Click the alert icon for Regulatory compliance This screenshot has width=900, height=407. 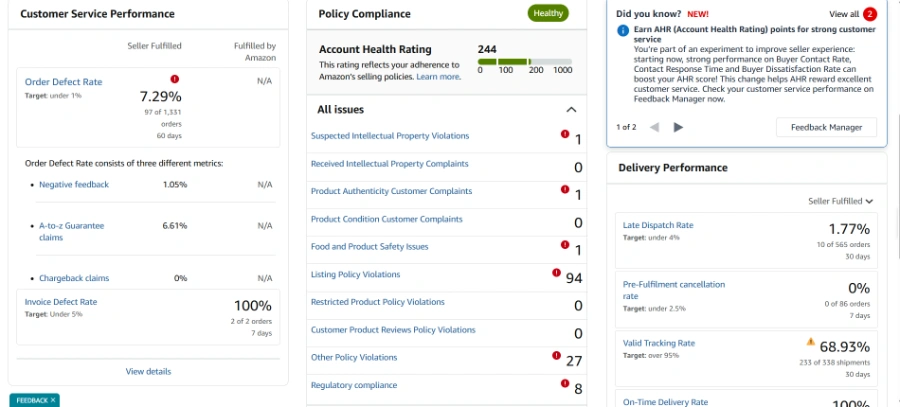point(565,383)
